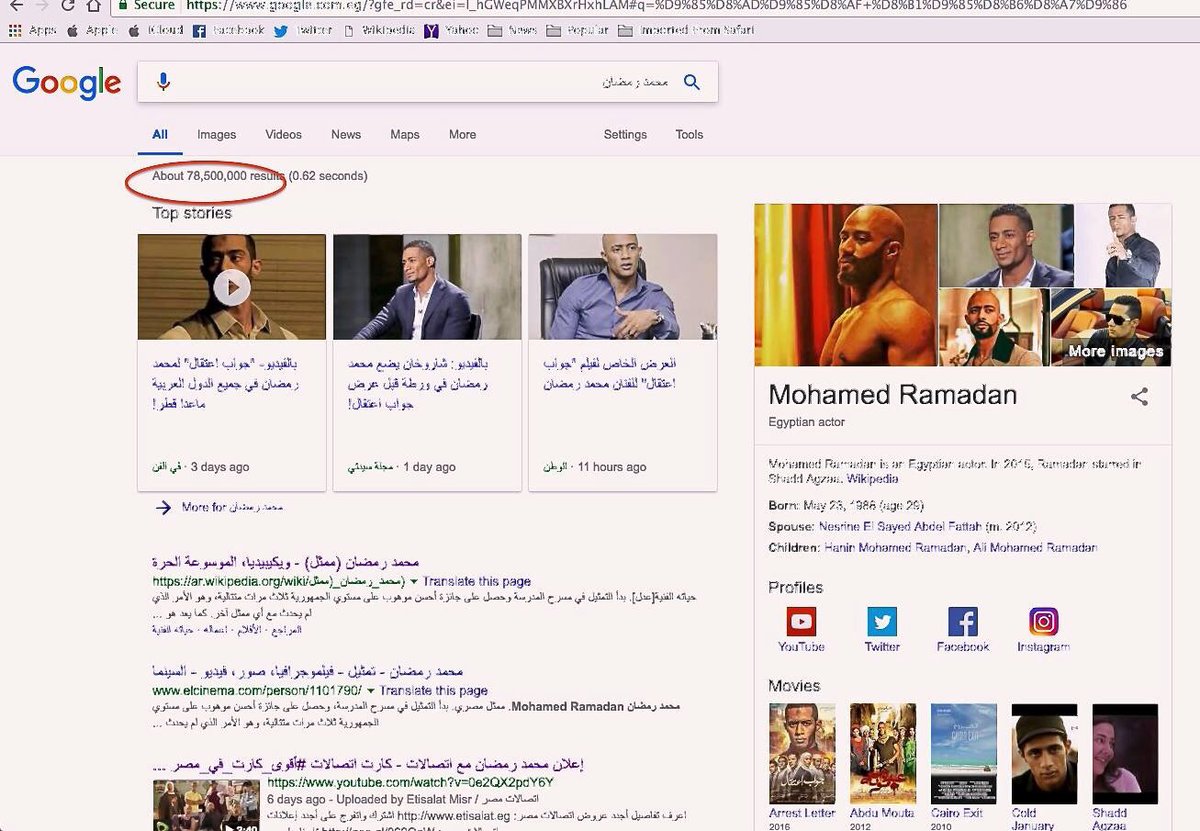Click Translate this page for Wikipedia result
The width and height of the screenshot is (1200, 831).
click(477, 581)
